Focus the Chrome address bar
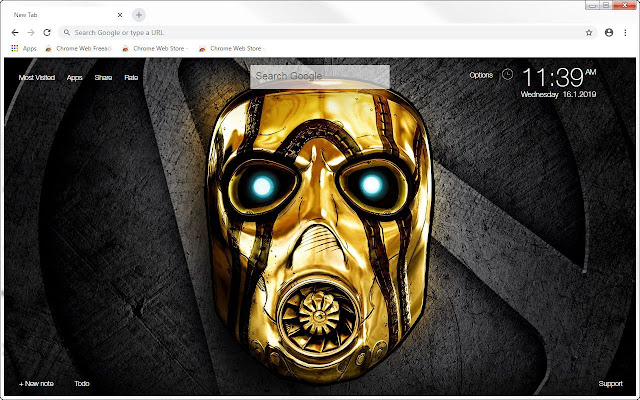 pos(329,33)
